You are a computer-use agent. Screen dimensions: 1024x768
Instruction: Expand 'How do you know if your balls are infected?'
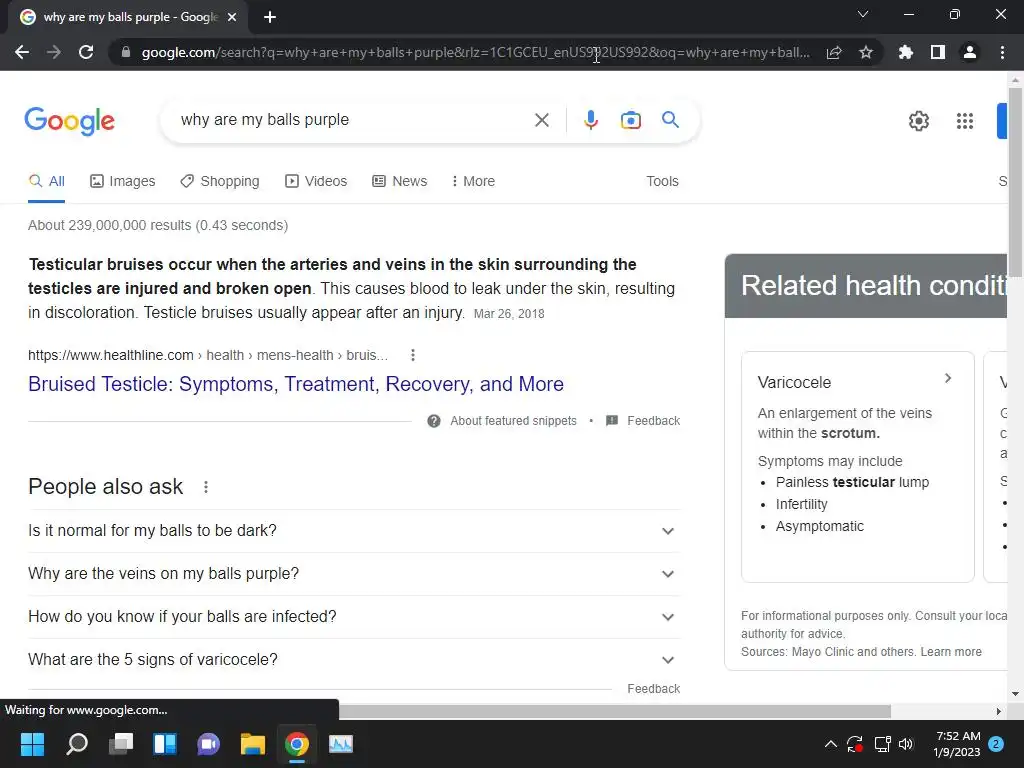(354, 617)
